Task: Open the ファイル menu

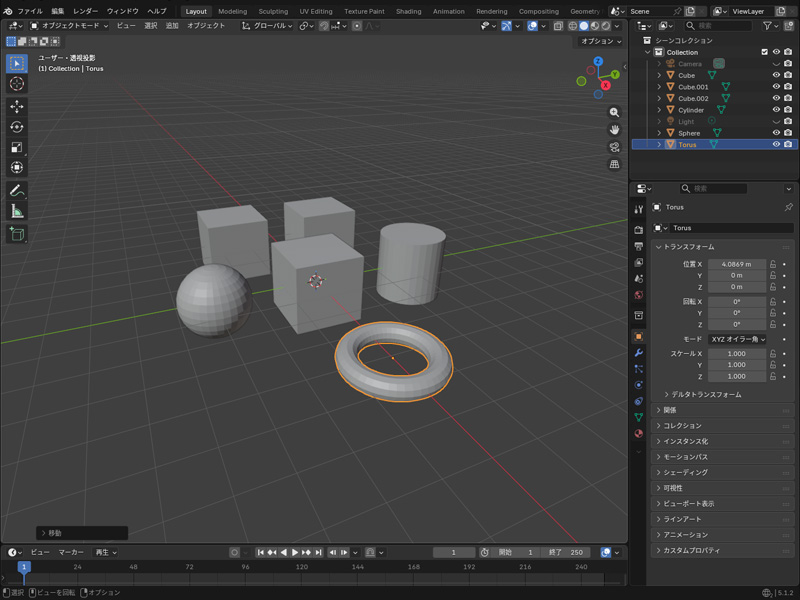Action: pos(30,11)
